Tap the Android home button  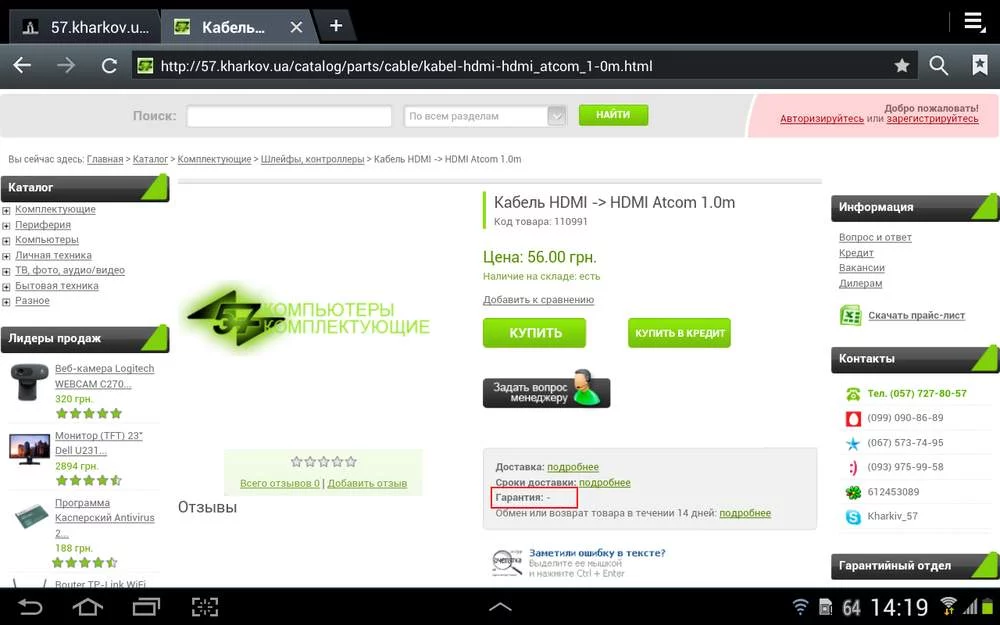[87, 607]
